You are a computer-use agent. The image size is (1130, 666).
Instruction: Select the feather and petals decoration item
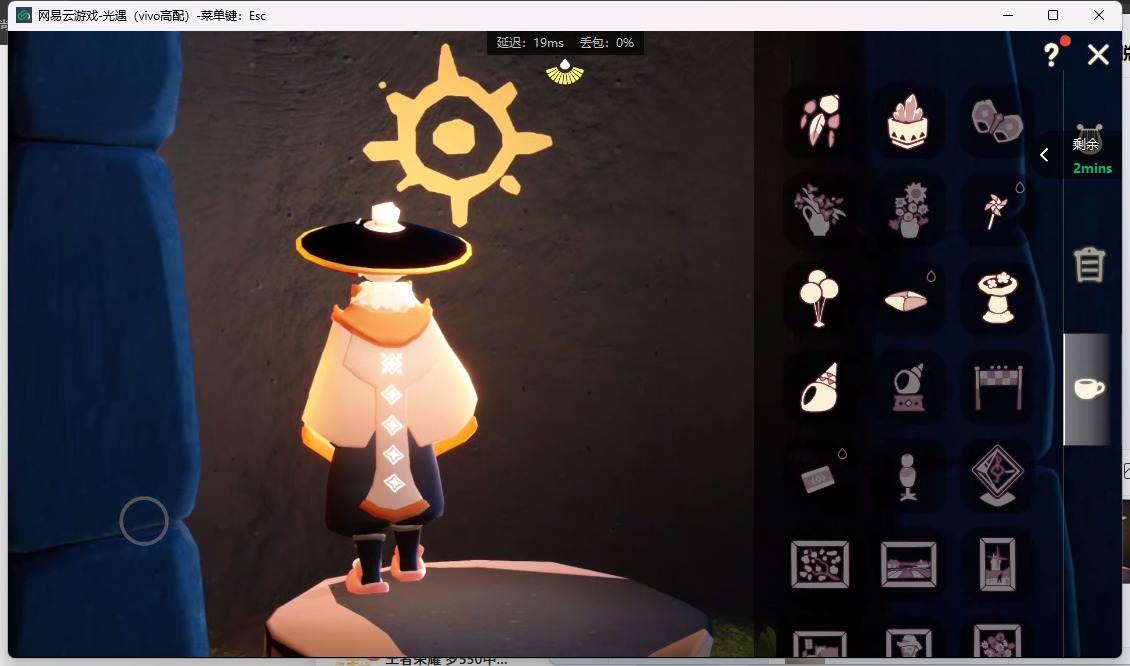[x=819, y=121]
